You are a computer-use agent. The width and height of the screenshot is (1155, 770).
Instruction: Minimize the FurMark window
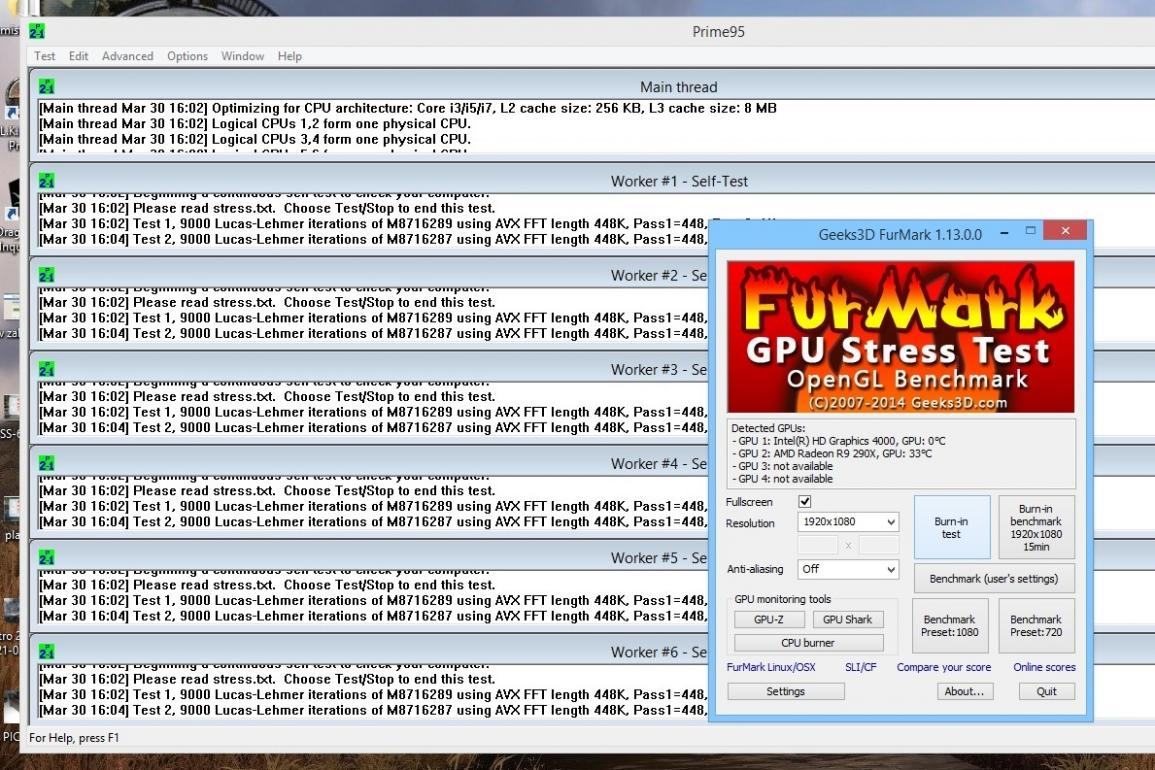click(1004, 233)
